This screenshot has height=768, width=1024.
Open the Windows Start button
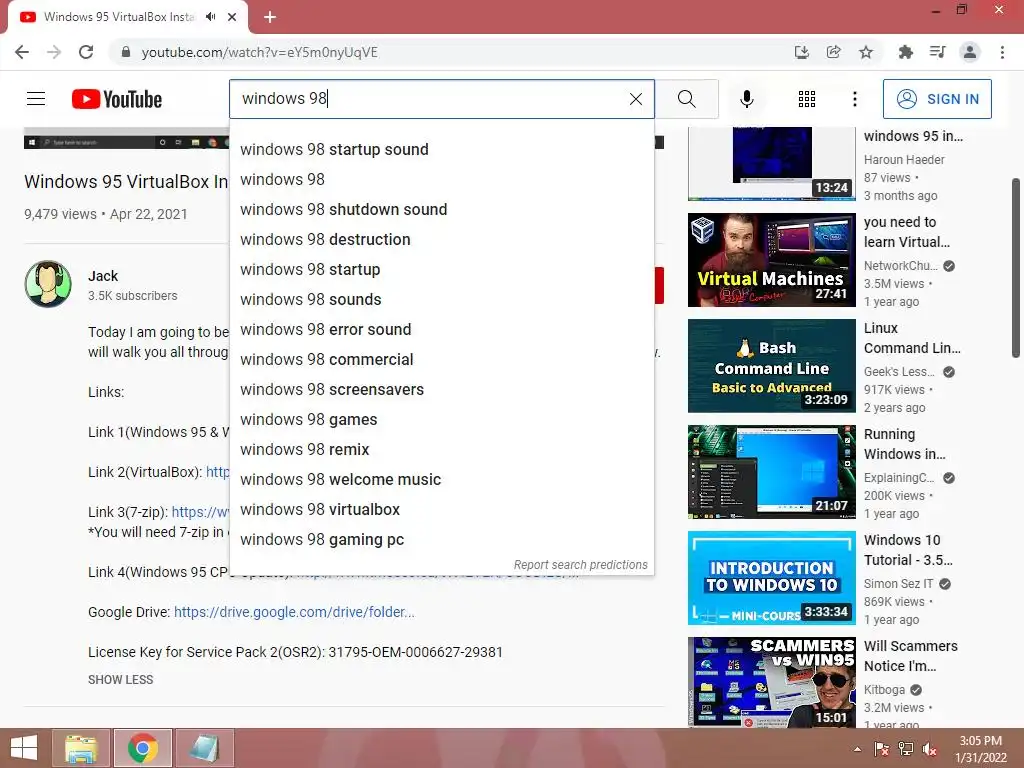24,748
